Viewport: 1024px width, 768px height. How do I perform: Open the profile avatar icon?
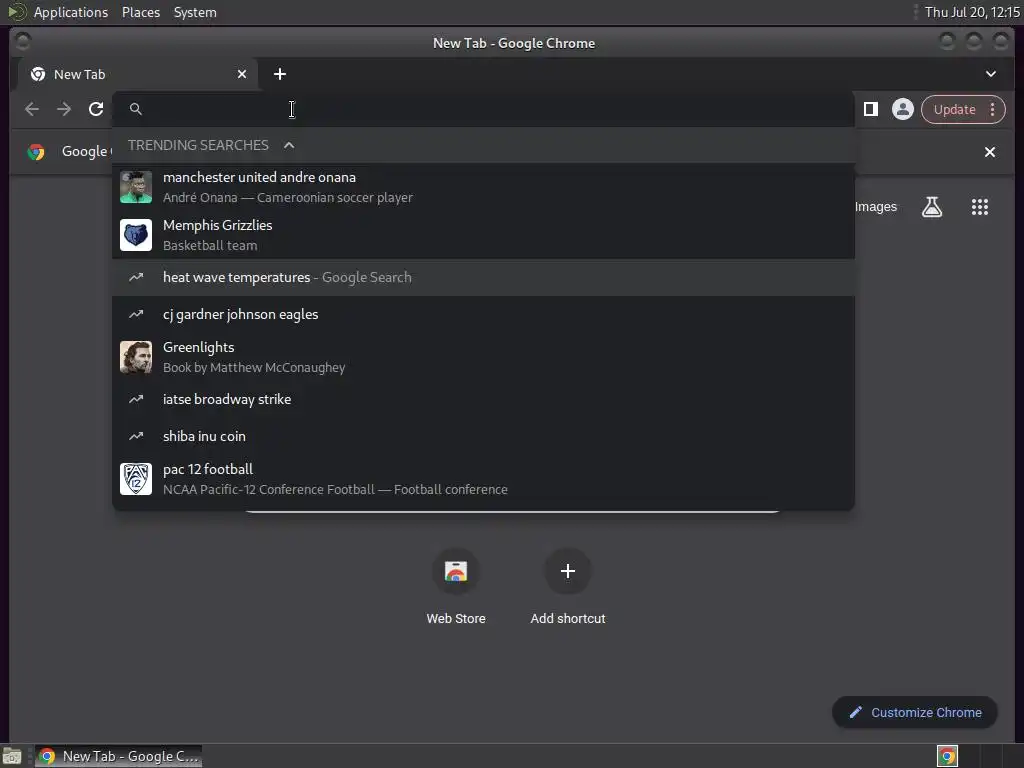(x=903, y=109)
